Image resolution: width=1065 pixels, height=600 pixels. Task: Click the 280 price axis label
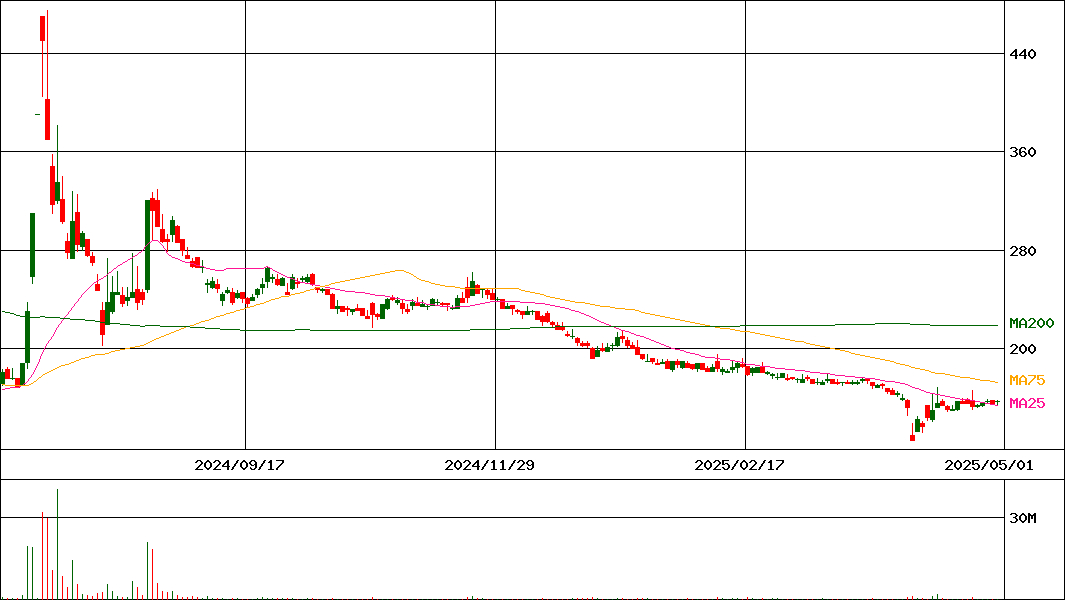pyautogui.click(x=1023, y=251)
